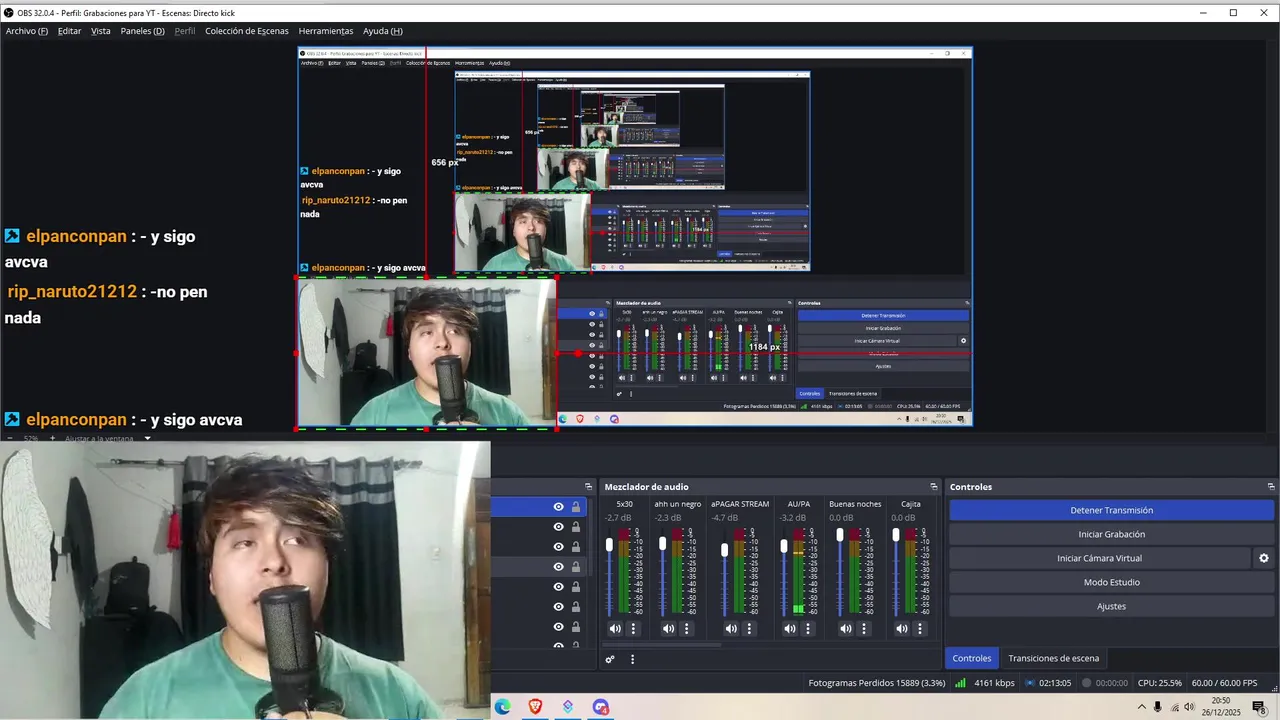The width and height of the screenshot is (1280, 720).
Task: Click the -4.7 dB level value
Action: [x=725, y=518]
